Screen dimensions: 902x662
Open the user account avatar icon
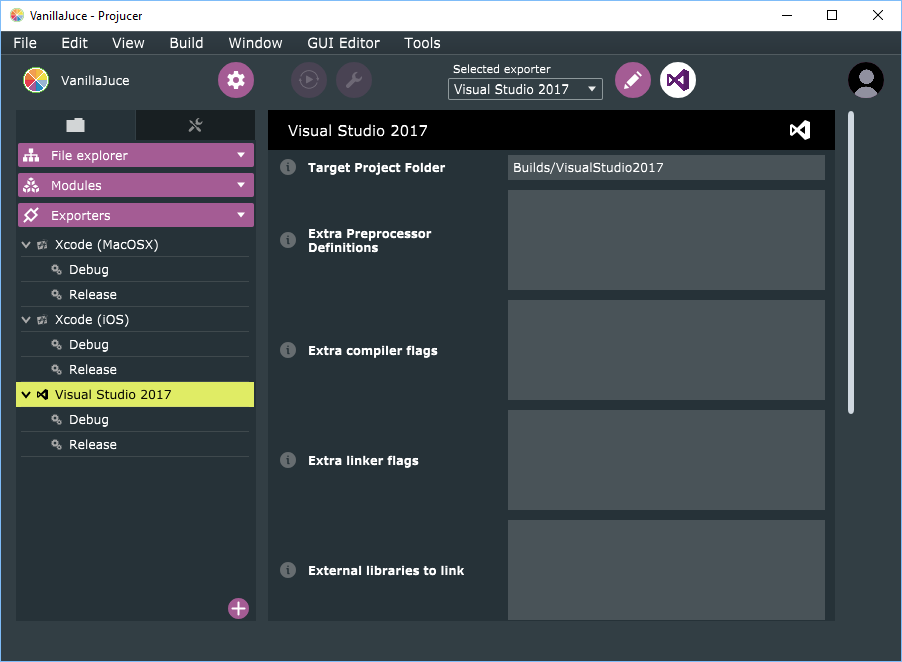(865, 80)
